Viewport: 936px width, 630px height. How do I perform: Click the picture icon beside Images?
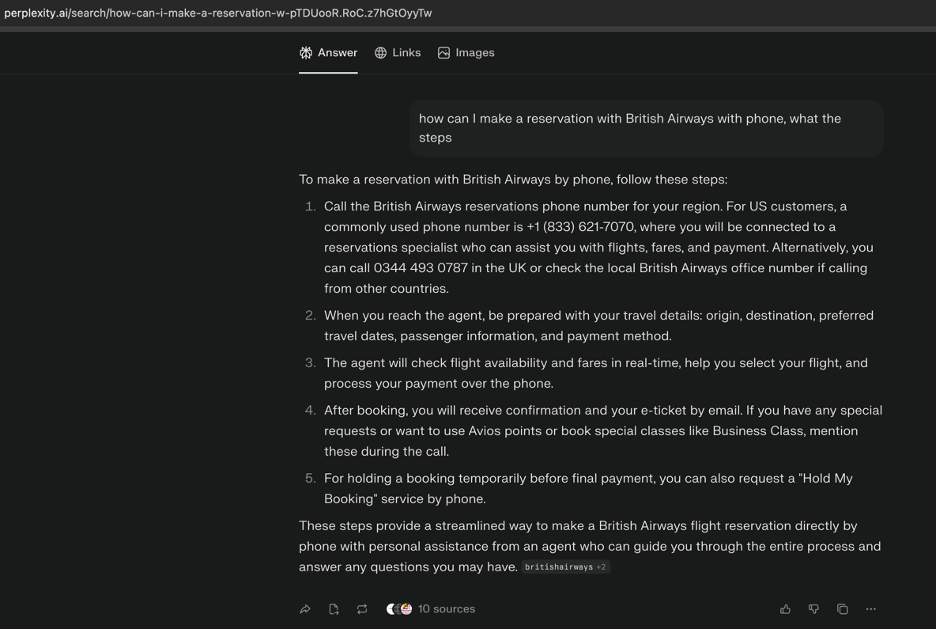pos(444,53)
